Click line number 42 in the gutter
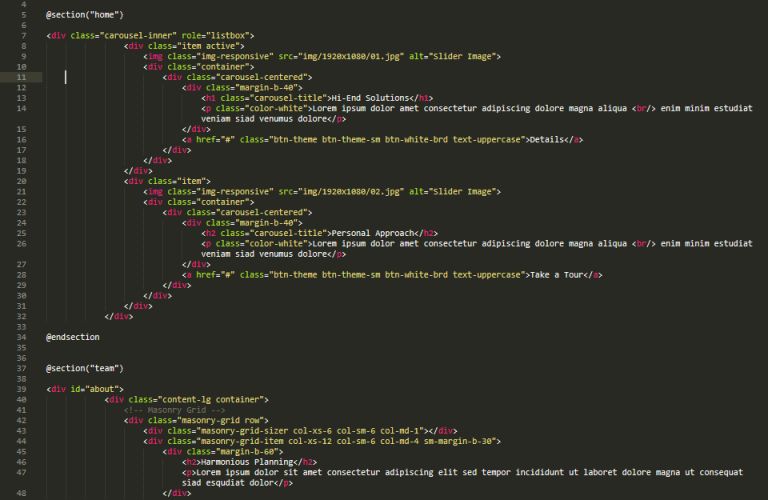 [x=22, y=420]
